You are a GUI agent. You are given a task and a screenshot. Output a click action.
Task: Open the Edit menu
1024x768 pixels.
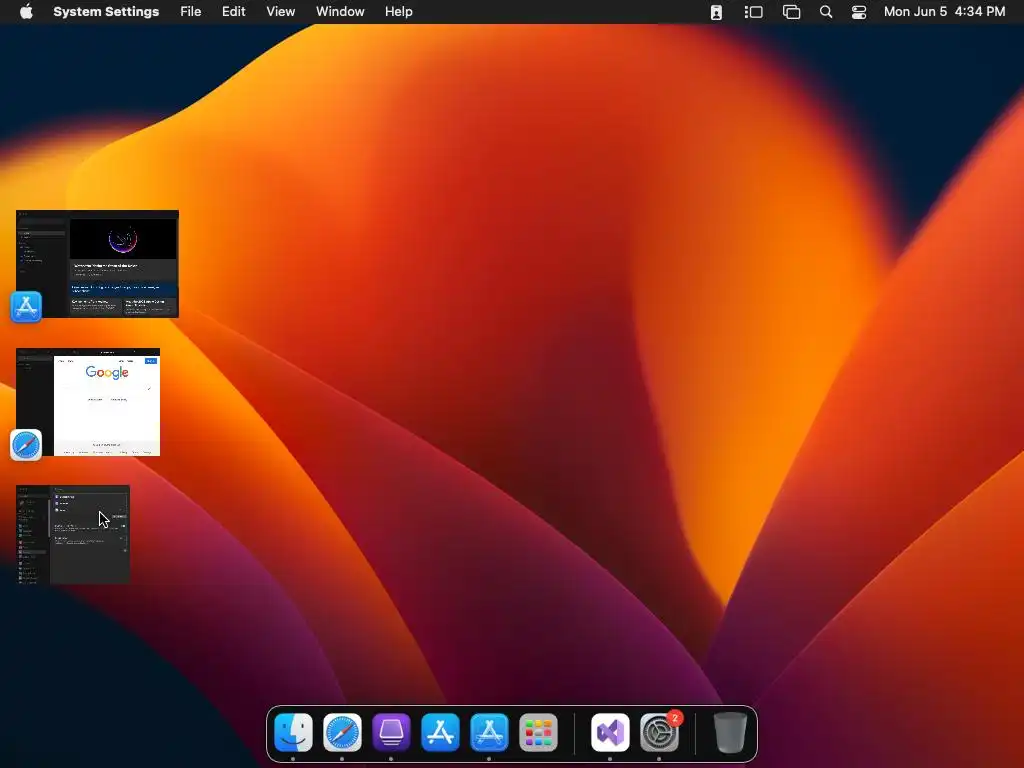tap(234, 12)
